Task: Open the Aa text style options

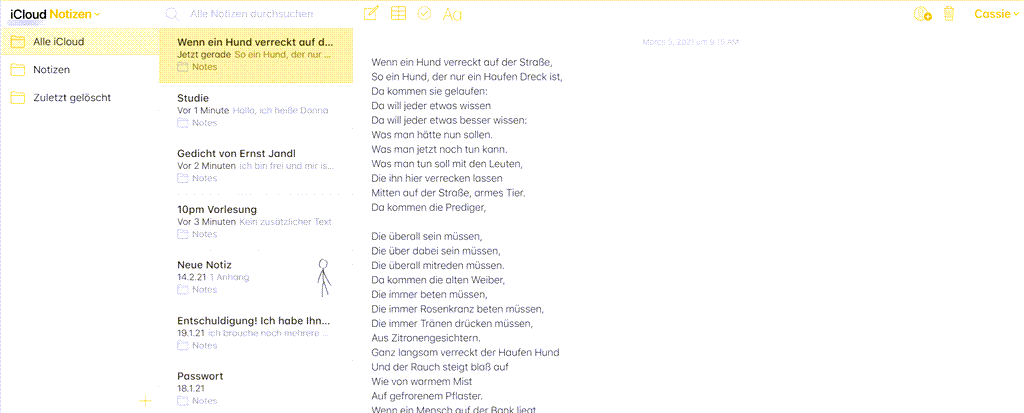Action: pos(452,14)
